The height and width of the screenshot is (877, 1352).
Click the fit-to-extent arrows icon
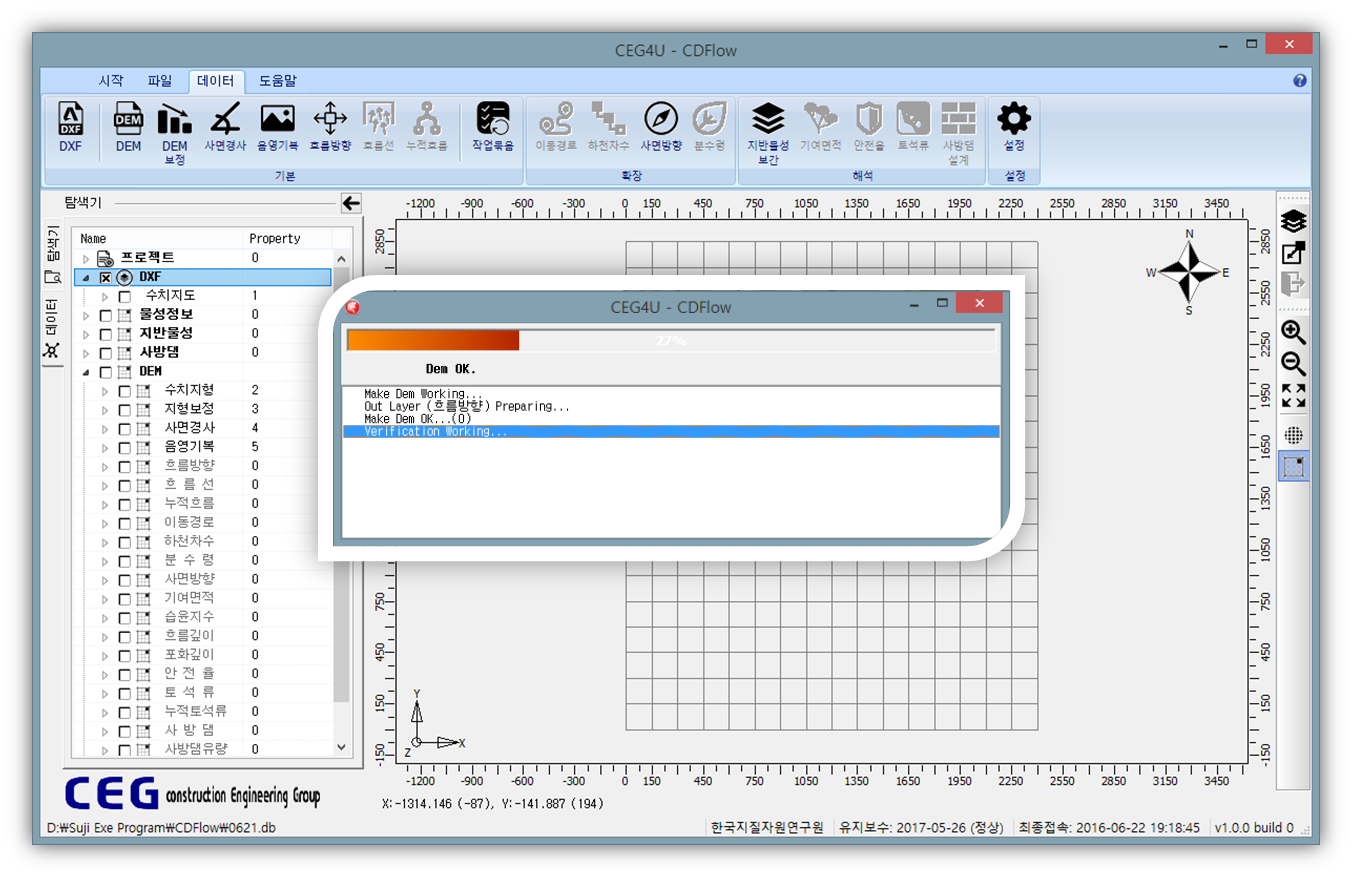click(x=1293, y=395)
